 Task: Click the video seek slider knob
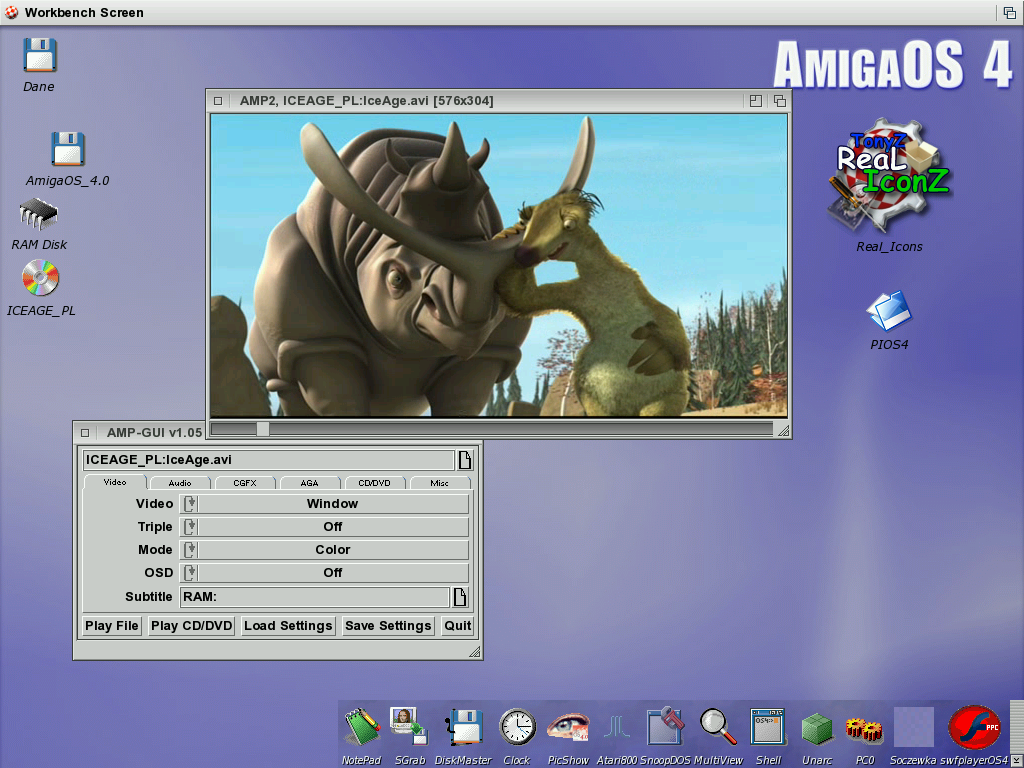click(x=263, y=429)
